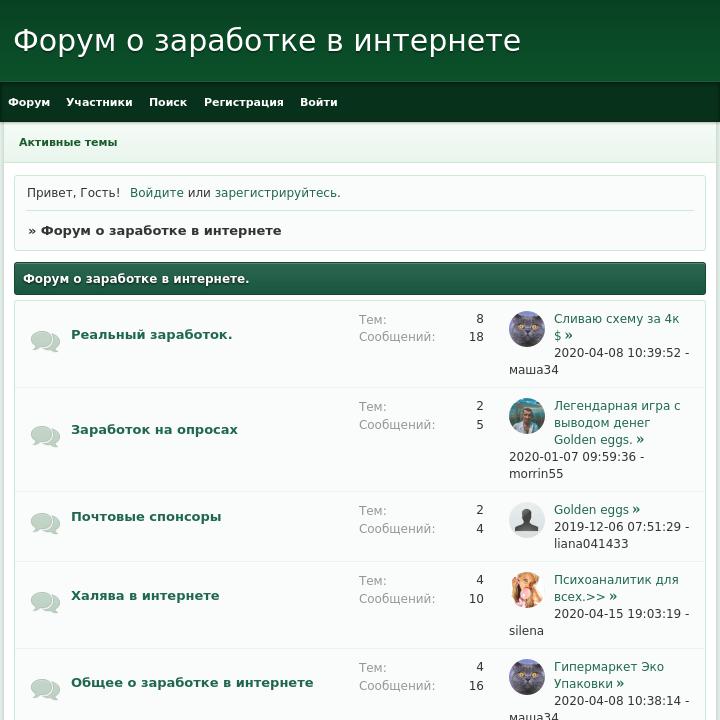Click speech bubble icon beside Общее о заработке
This screenshot has width=720, height=720.
(x=45, y=689)
